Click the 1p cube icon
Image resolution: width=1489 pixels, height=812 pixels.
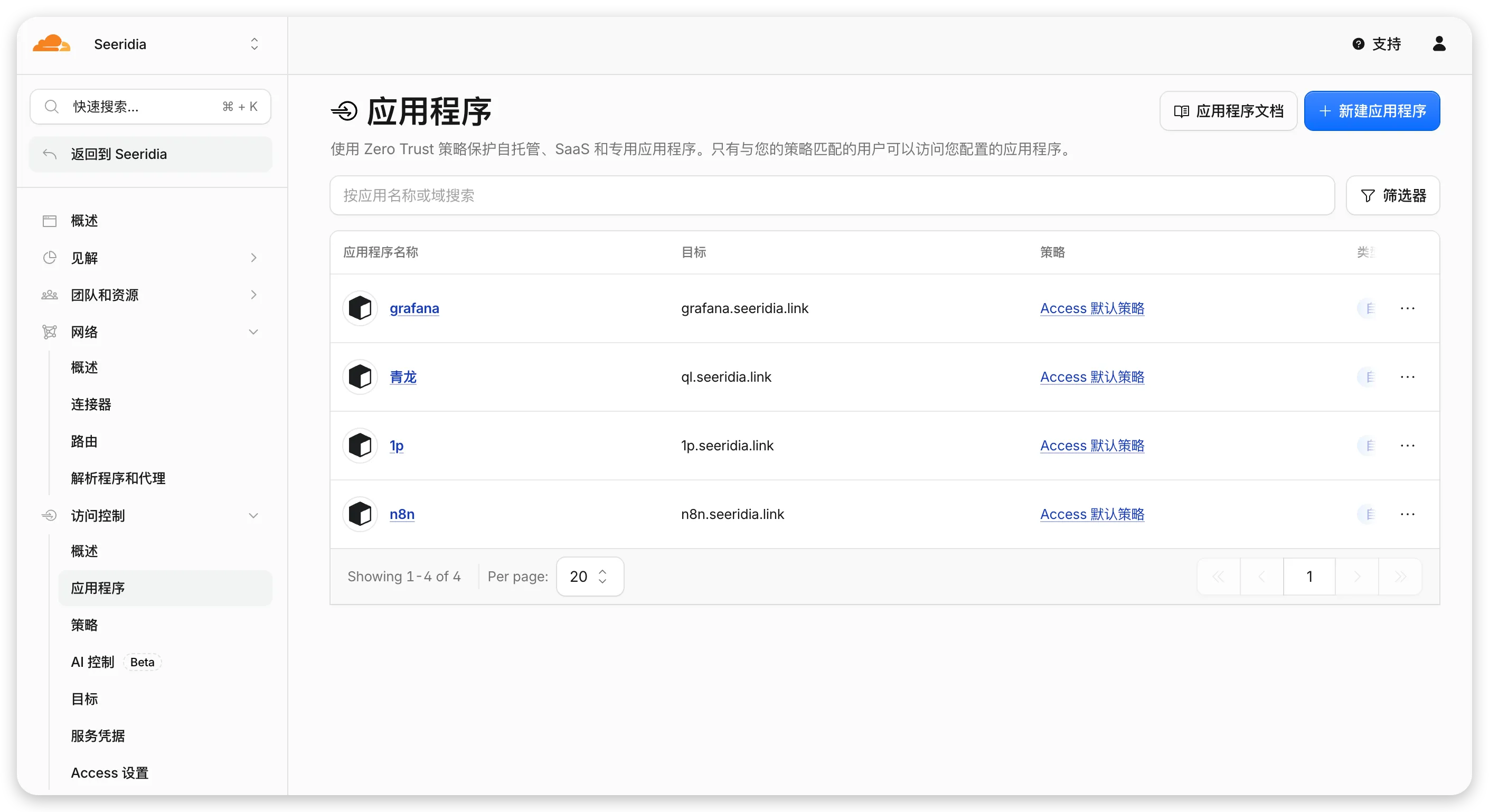pyautogui.click(x=360, y=446)
